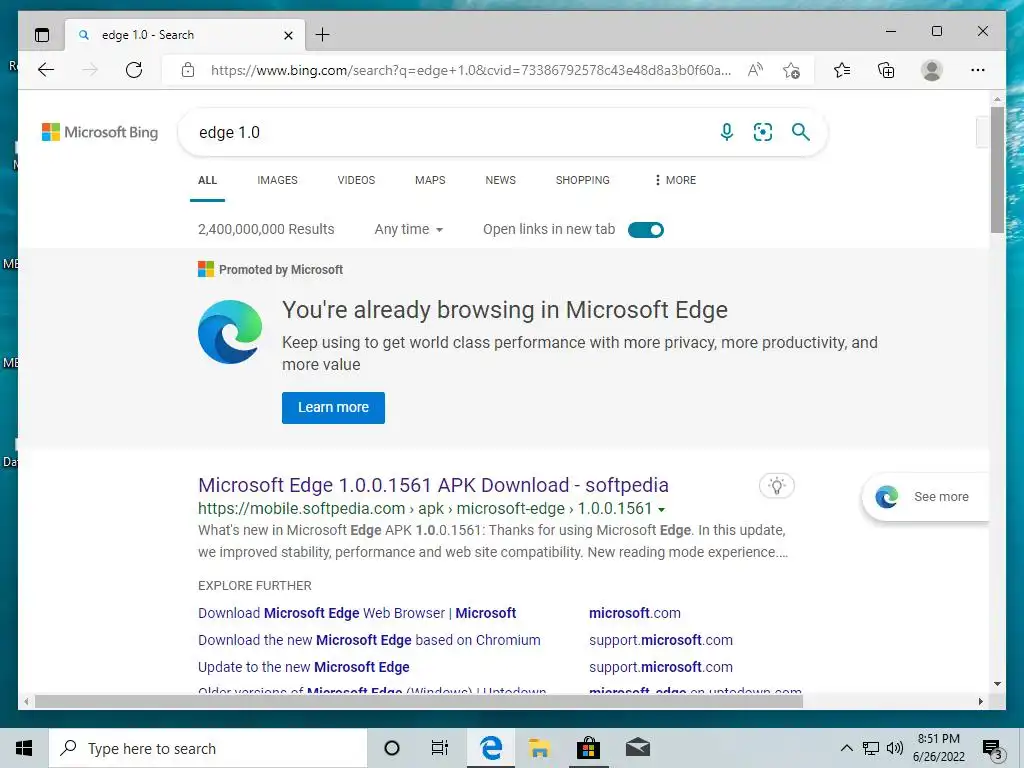The height and width of the screenshot is (768, 1024).
Task: Expand the MORE search categories
Action: [x=675, y=180]
